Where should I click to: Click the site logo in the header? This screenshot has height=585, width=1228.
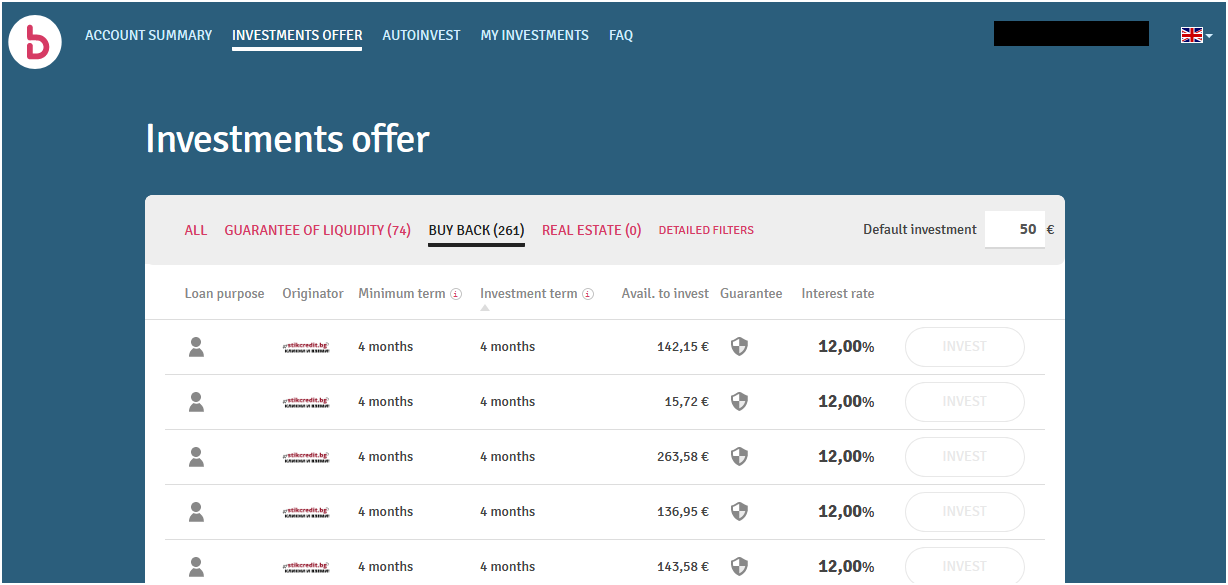pos(35,42)
